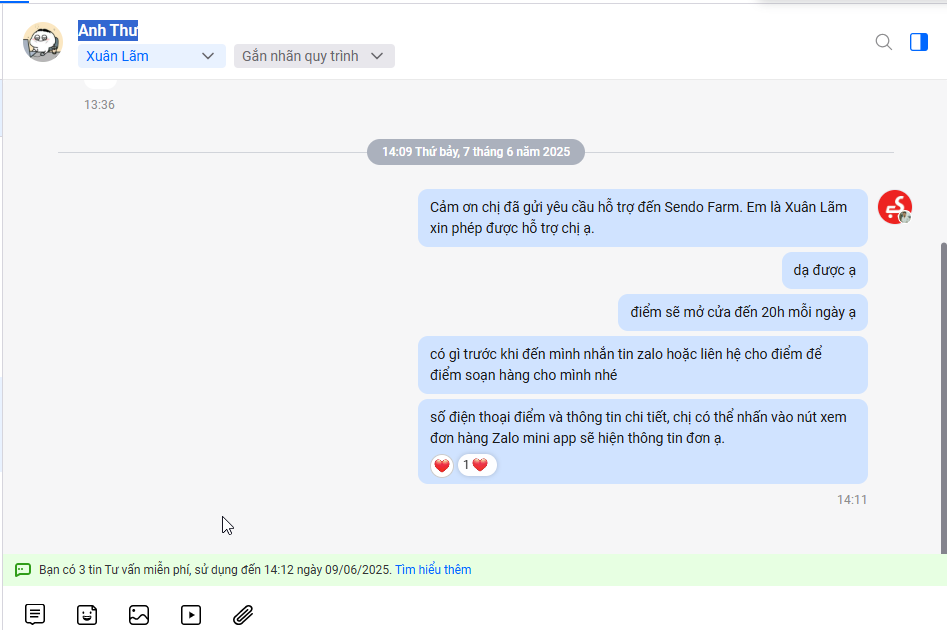
Task: Select message about nhắn tin zalo
Action: pos(643,365)
